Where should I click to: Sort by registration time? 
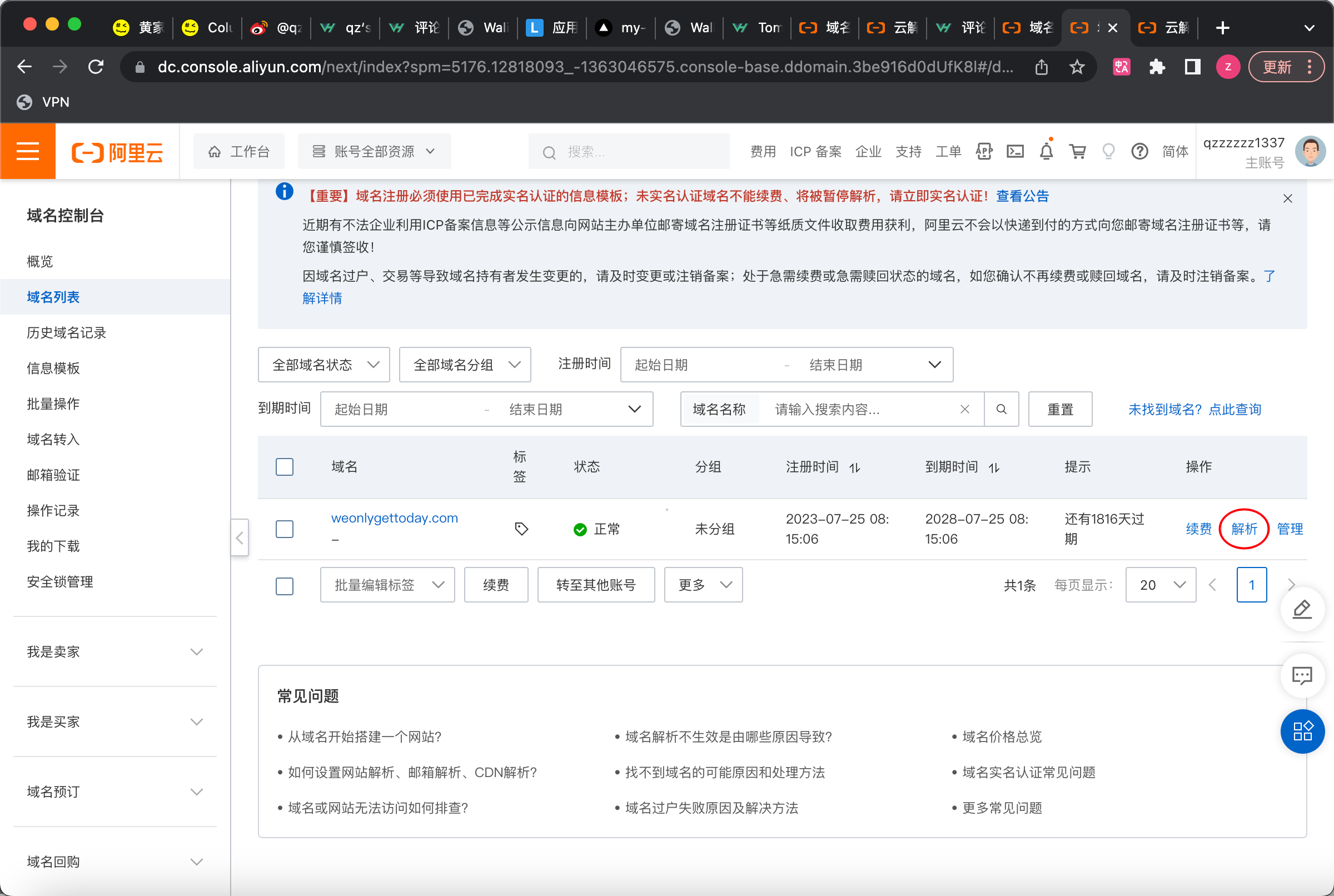[855, 467]
